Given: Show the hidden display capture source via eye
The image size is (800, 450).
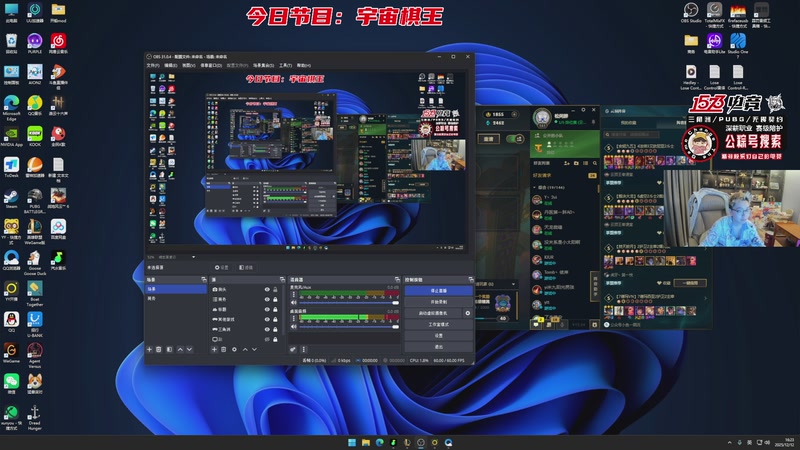Looking at the screenshot, I should 267,339.
